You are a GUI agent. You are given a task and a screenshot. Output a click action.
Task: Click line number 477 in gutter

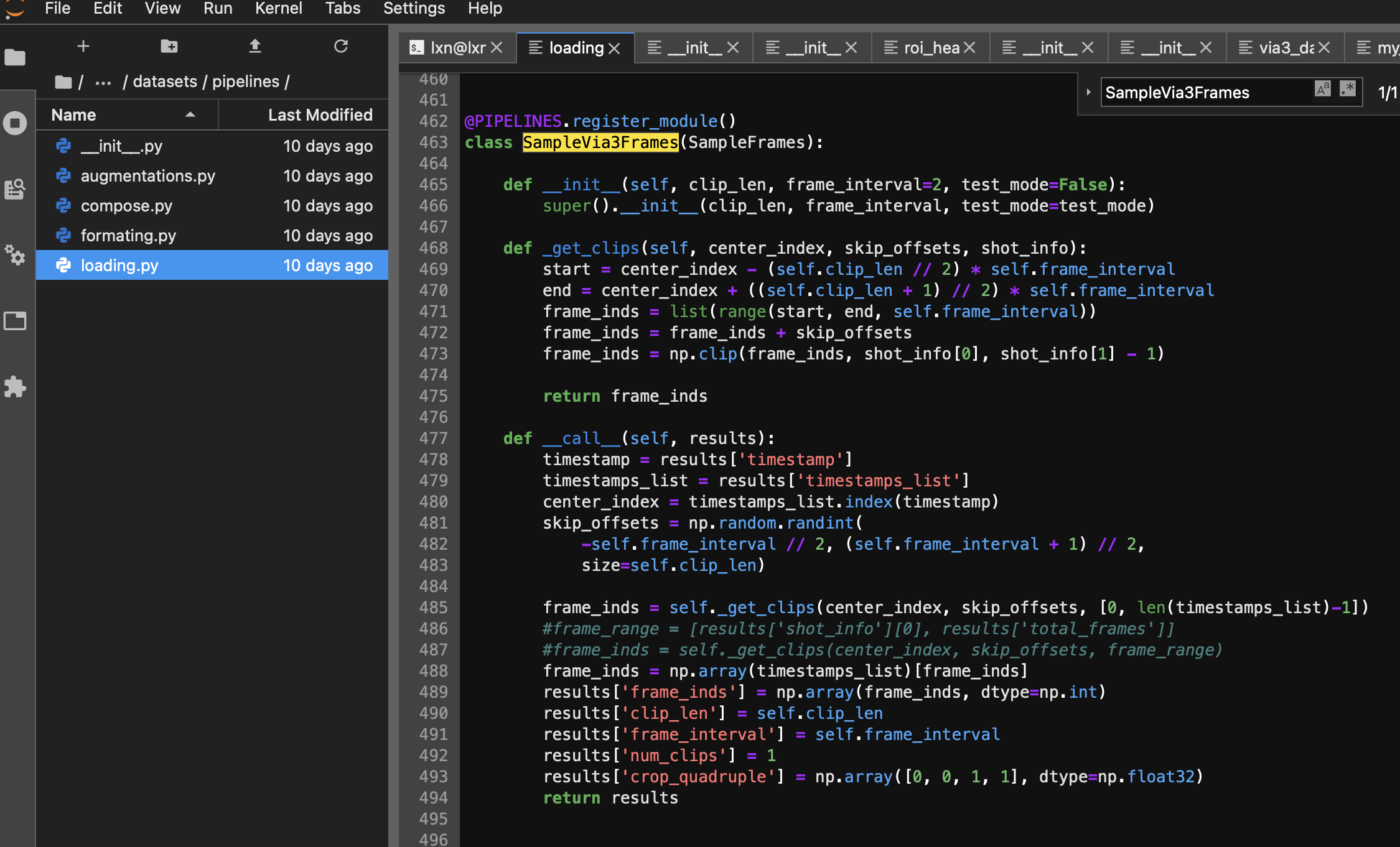click(x=433, y=438)
